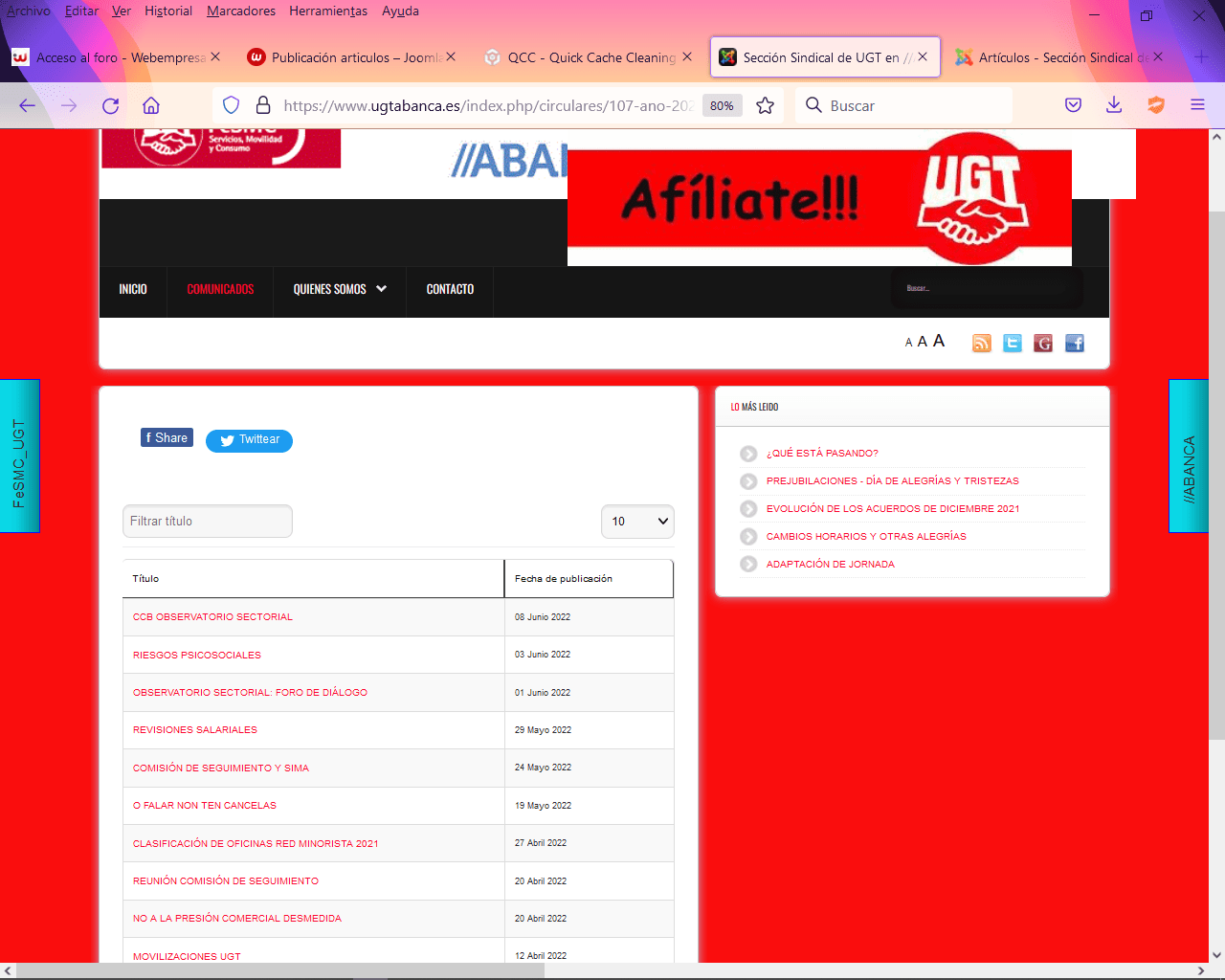Expand the Quienes Somos submenu
This screenshot has width=1225, height=980.
point(382,289)
